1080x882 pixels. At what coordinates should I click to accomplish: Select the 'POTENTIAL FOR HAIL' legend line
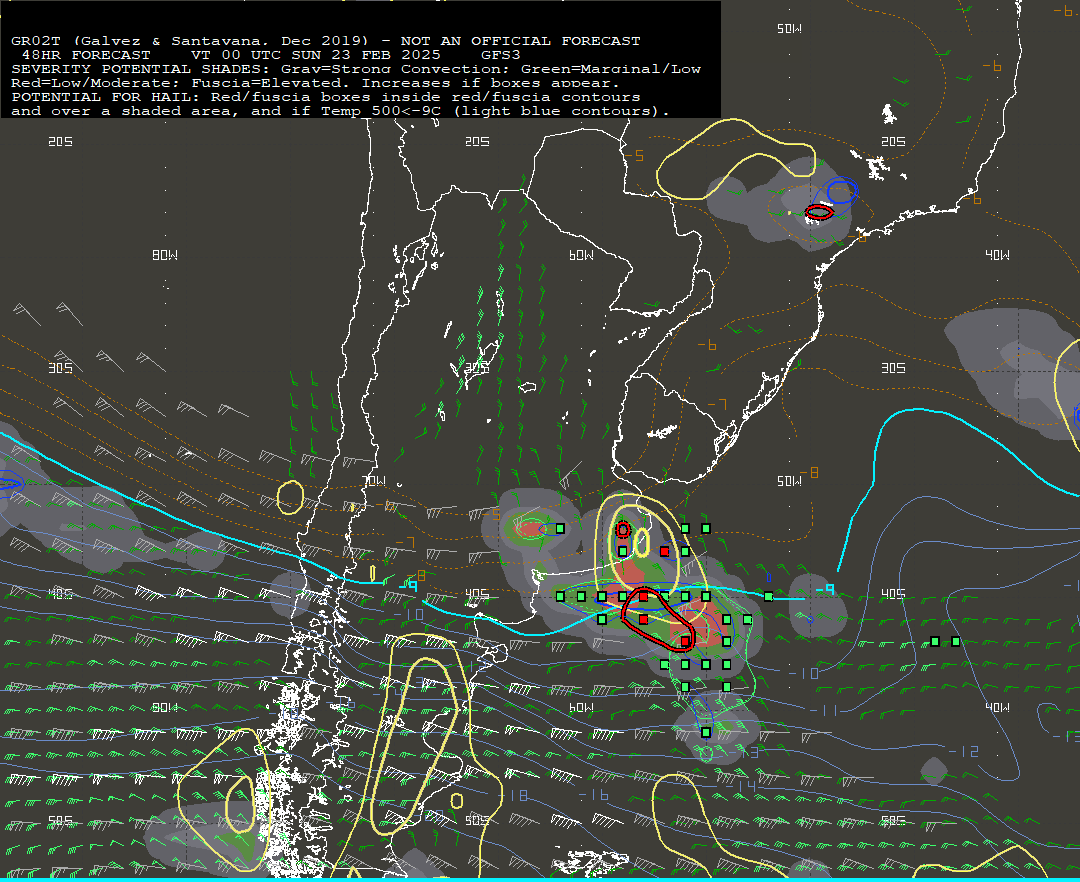pyautogui.click(x=325, y=96)
